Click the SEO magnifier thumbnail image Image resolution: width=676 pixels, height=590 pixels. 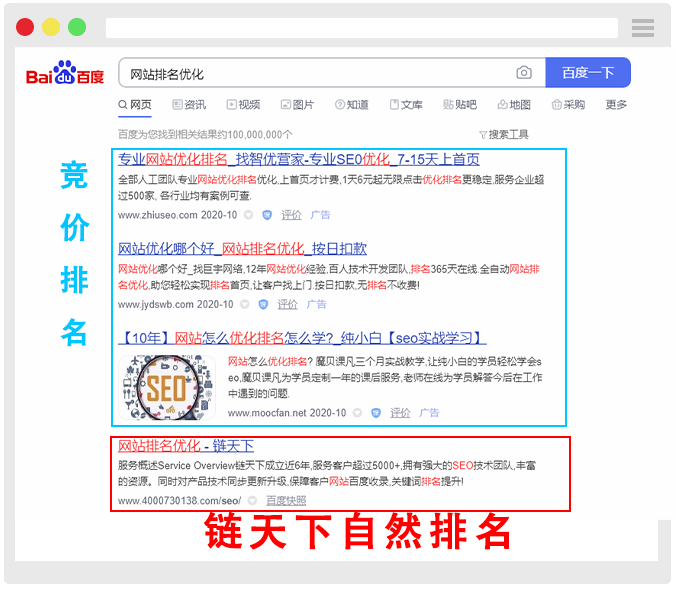[x=167, y=387]
